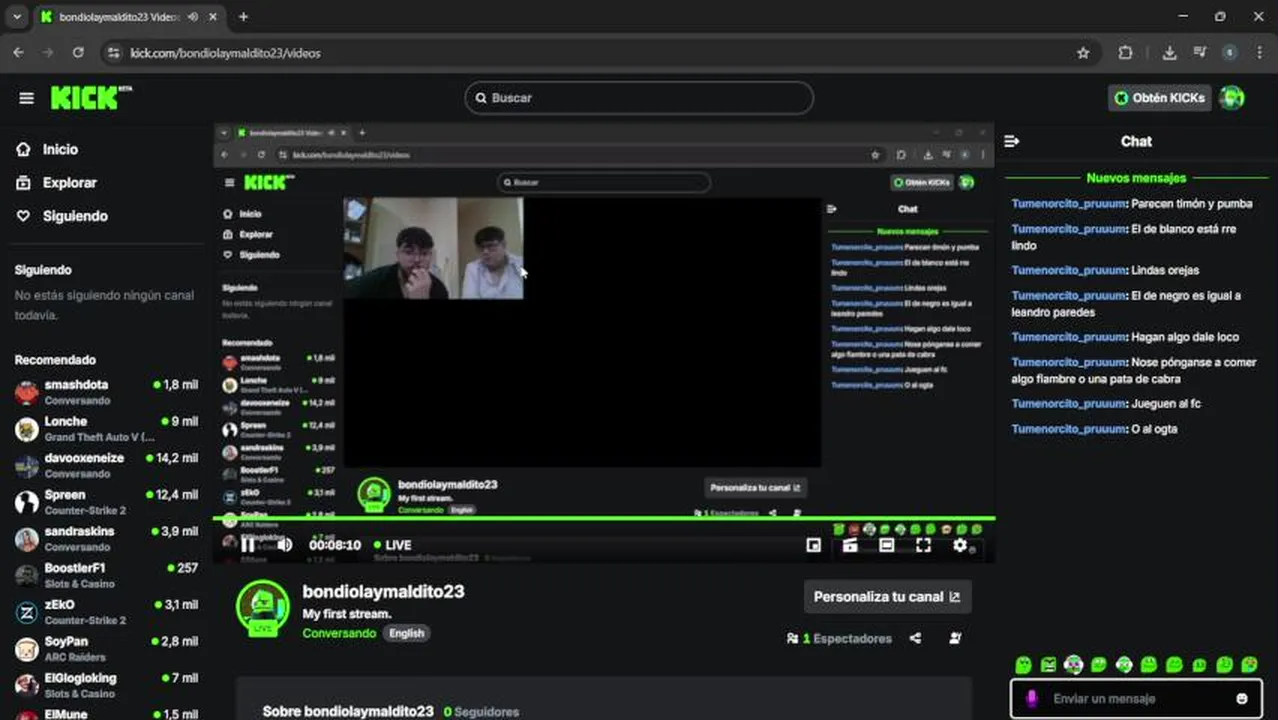Image resolution: width=1278 pixels, height=720 pixels.
Task: Seek on the green stream progress bar
Action: pyautogui.click(x=604, y=518)
